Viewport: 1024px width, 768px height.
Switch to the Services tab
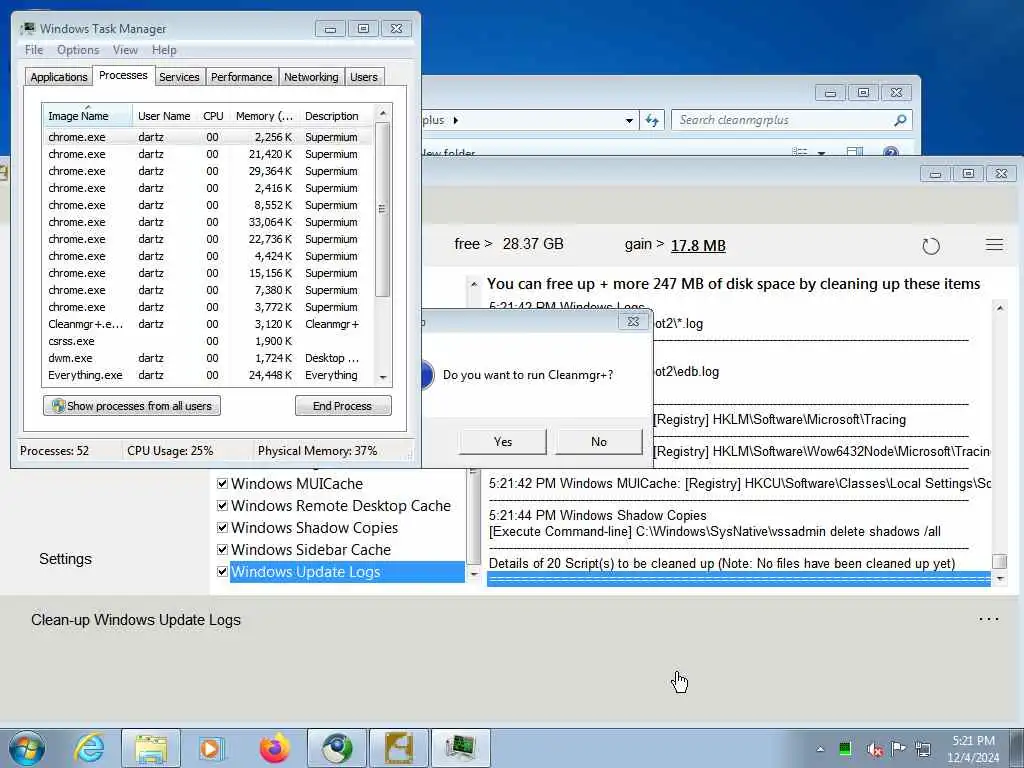click(x=179, y=77)
